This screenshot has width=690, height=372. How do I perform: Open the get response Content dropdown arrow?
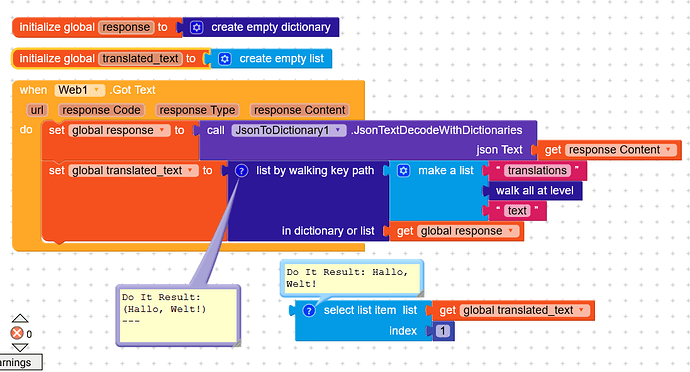coord(668,150)
